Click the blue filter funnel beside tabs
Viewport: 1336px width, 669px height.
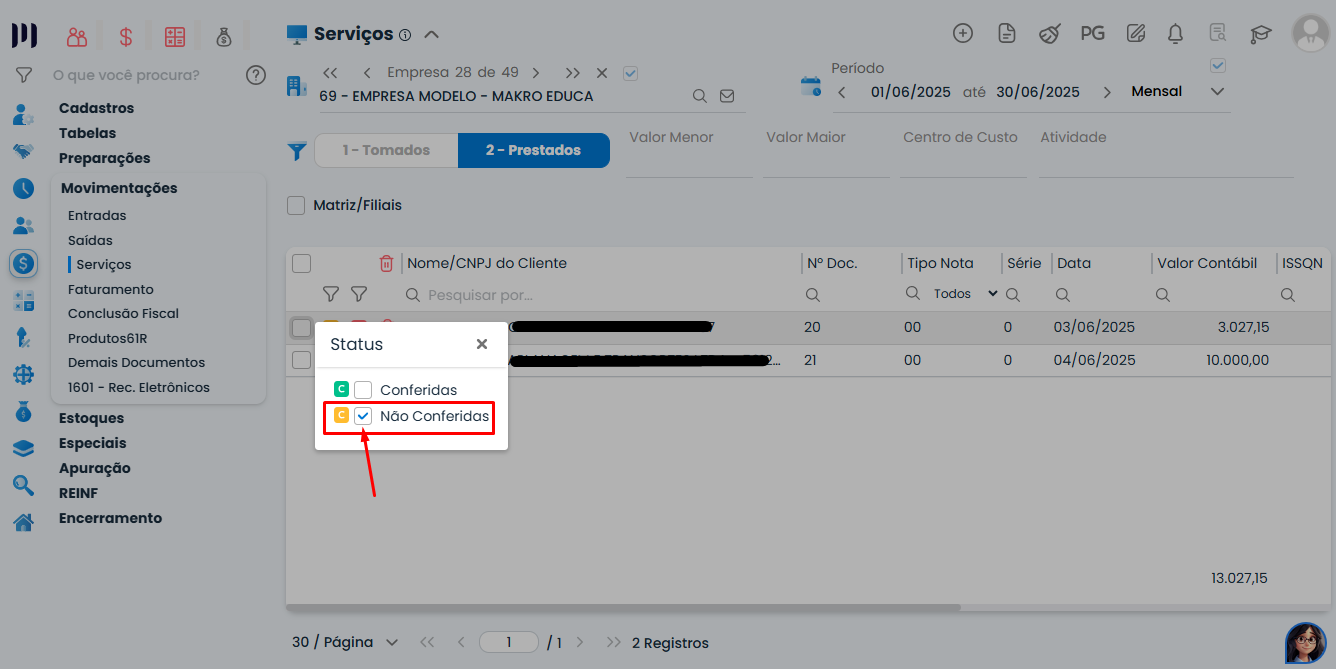point(297,151)
